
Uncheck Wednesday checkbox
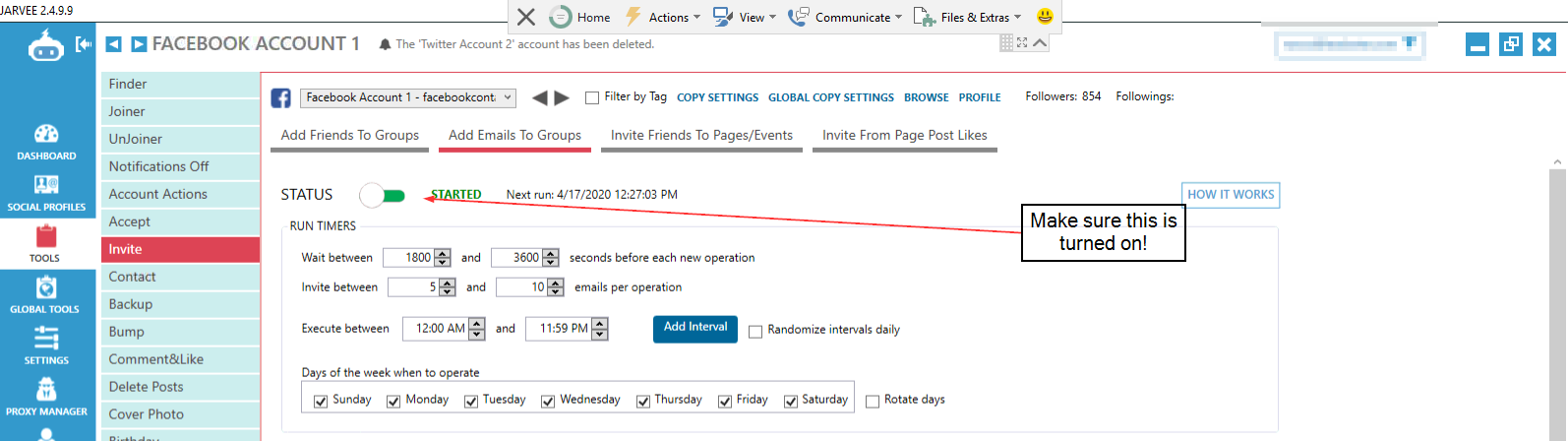[x=548, y=401]
